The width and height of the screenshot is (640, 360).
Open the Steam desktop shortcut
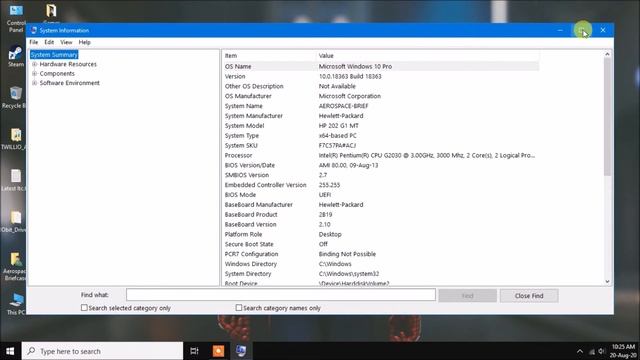click(x=15, y=56)
